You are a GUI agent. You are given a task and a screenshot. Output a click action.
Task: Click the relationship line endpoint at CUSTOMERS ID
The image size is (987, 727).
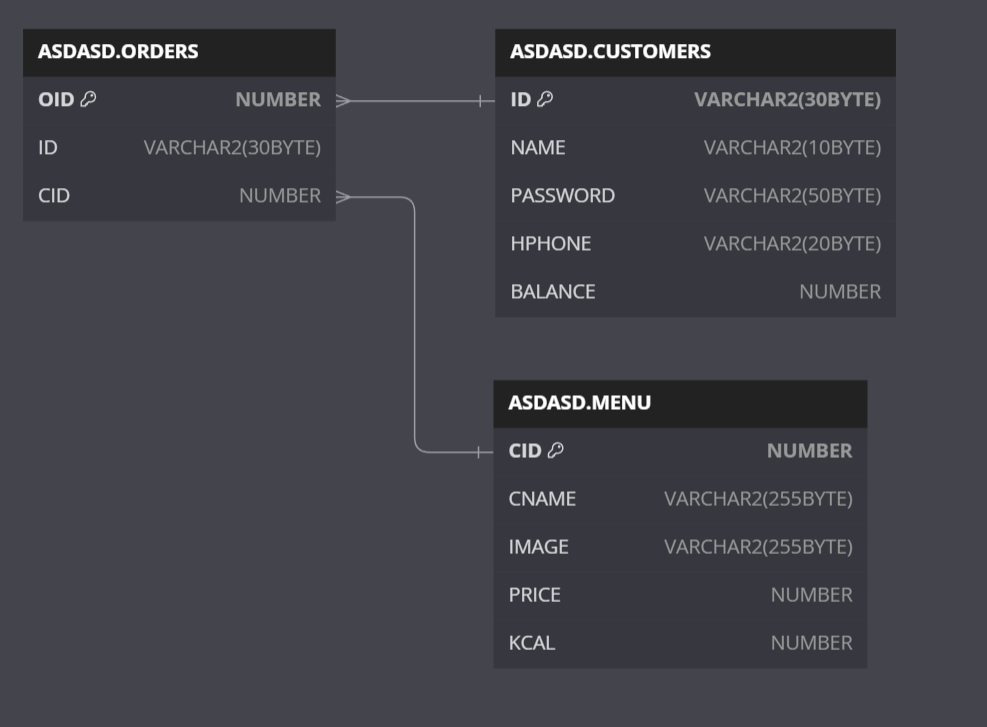pos(482,100)
